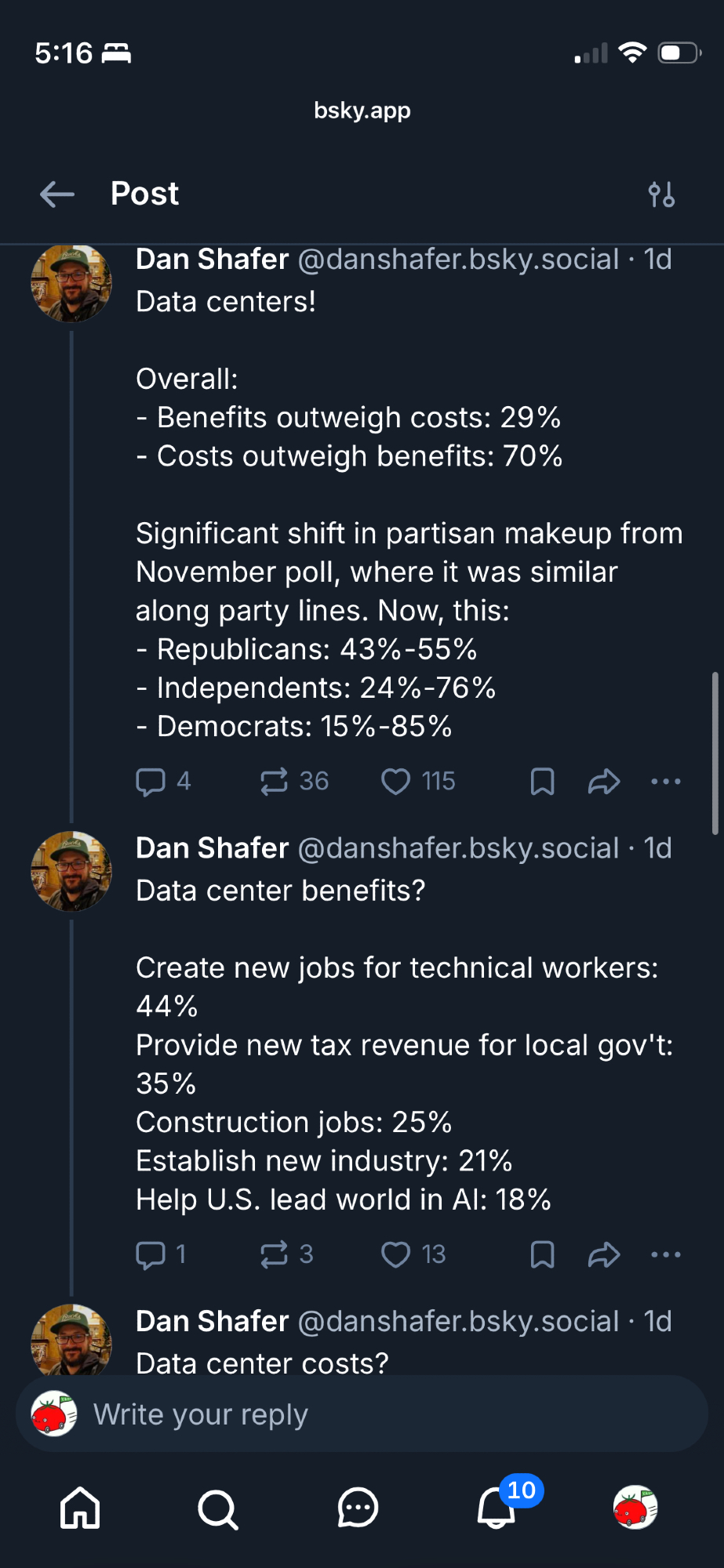Open more options on 'Data centers!' post
This screenshot has width=724, height=1568.
[666, 782]
